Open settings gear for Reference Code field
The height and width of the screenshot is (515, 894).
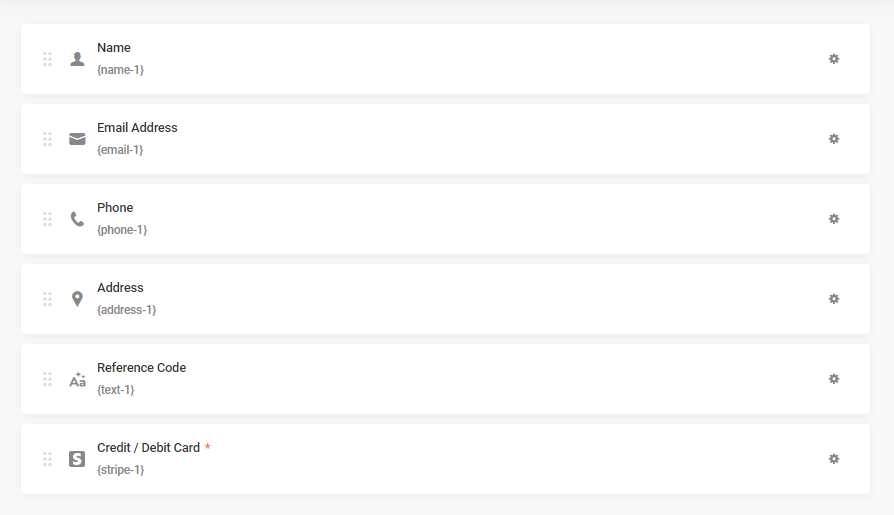834,379
